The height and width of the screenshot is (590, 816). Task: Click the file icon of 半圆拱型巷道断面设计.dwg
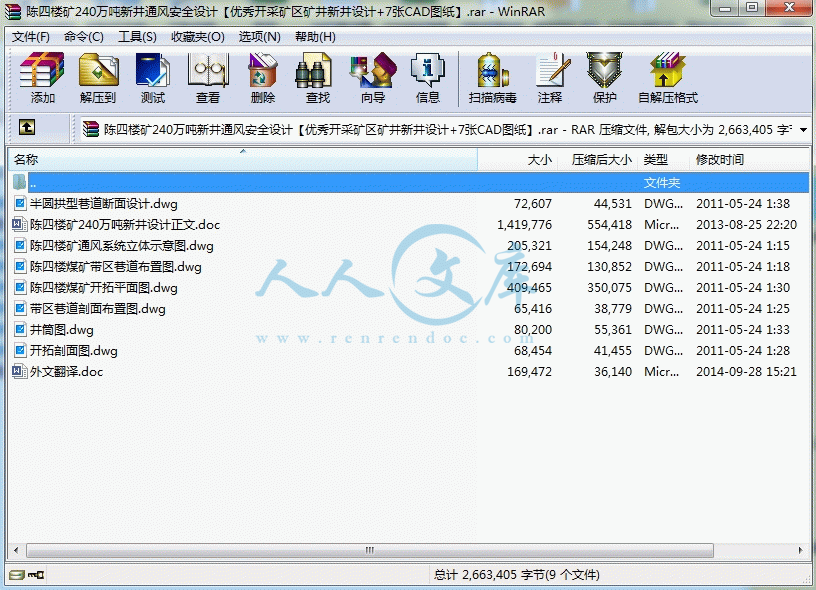[x=20, y=203]
